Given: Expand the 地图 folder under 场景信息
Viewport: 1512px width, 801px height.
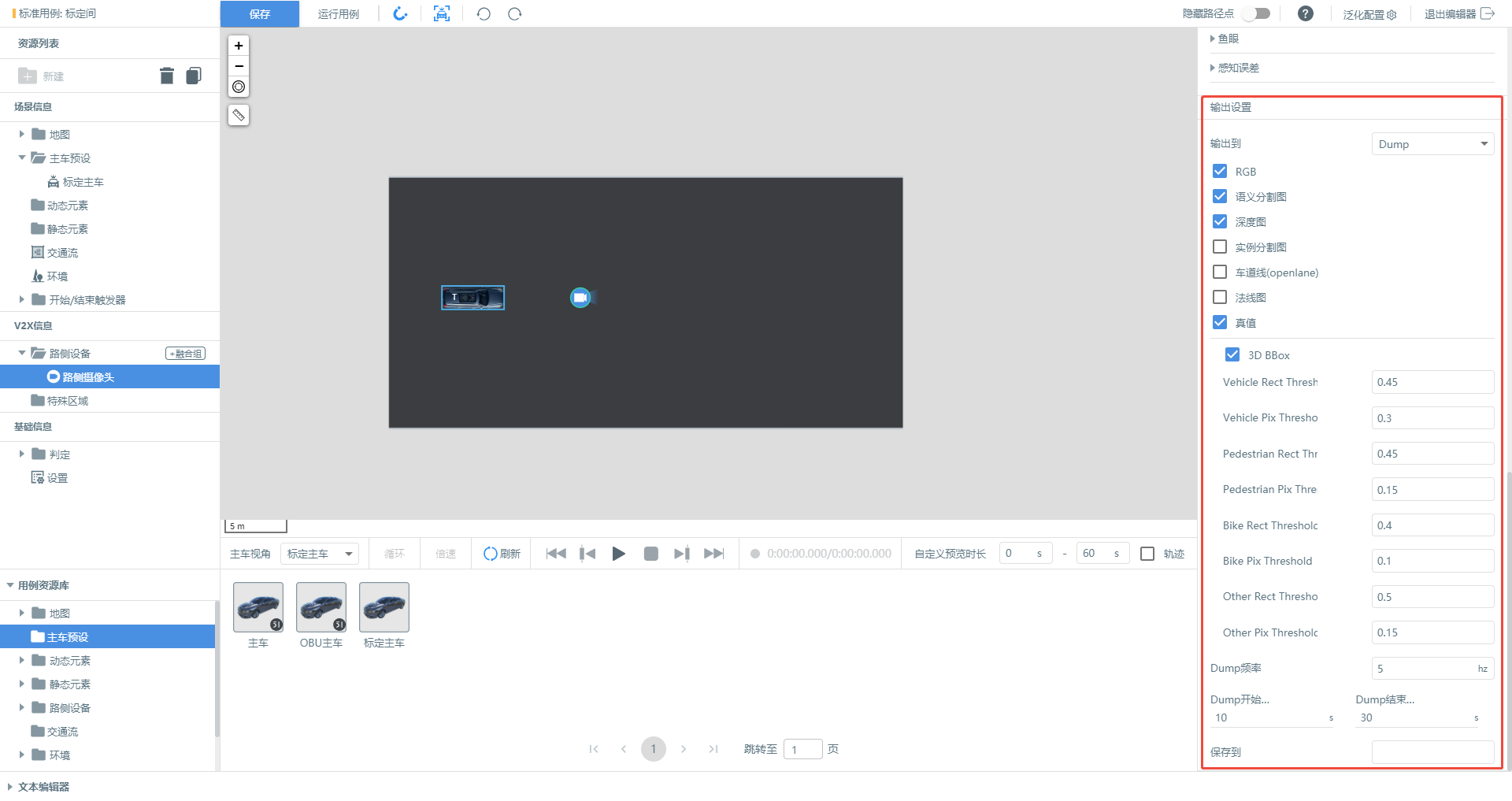Looking at the screenshot, I should click(x=21, y=134).
